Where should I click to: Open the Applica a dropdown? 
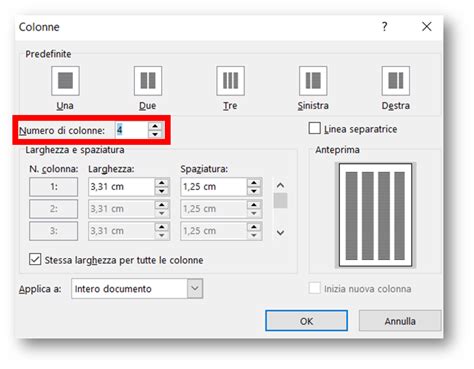pyautogui.click(x=195, y=288)
